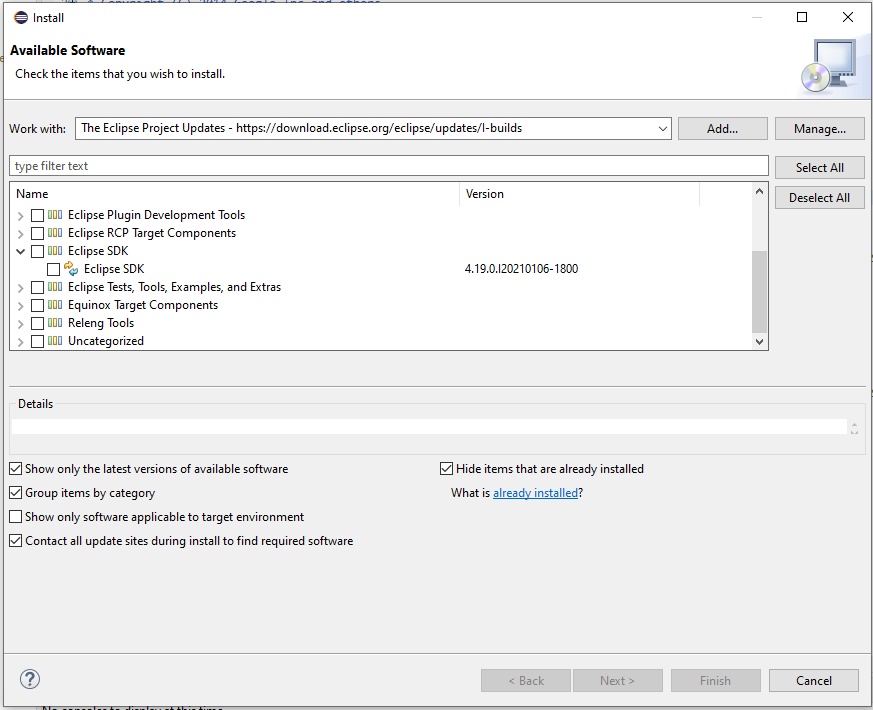The width and height of the screenshot is (873, 710).
Task: Click the software list scroll down arrow
Action: (x=759, y=341)
